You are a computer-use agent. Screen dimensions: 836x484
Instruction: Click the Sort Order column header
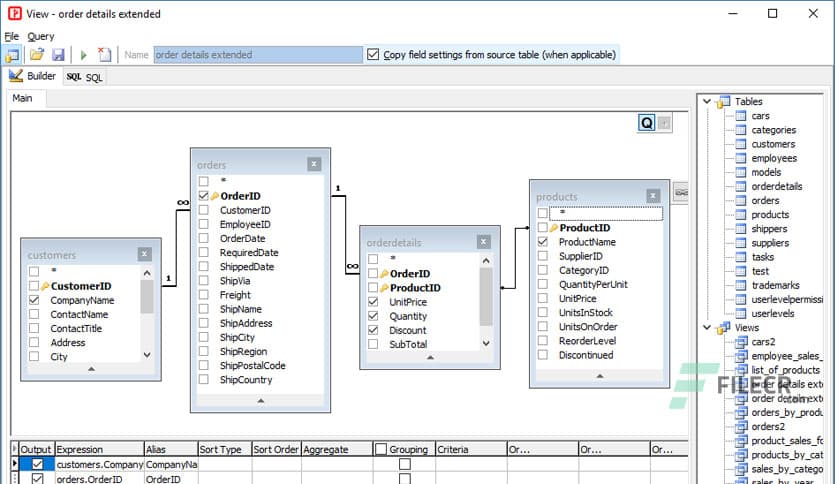pyautogui.click(x=276, y=449)
